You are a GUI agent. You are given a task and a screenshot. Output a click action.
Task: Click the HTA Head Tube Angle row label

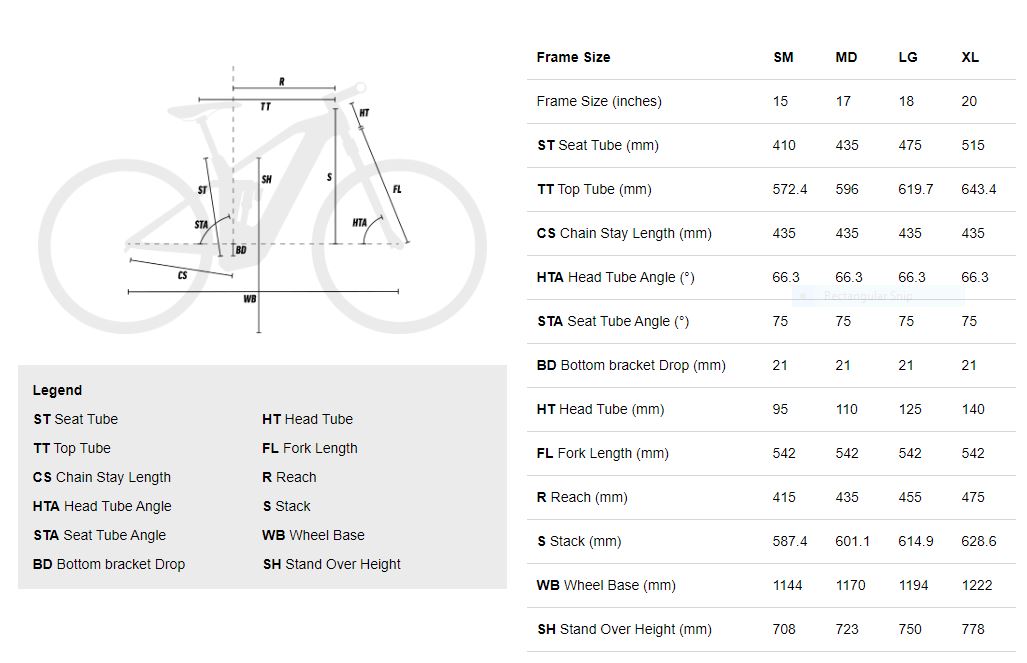pyautogui.click(x=615, y=278)
